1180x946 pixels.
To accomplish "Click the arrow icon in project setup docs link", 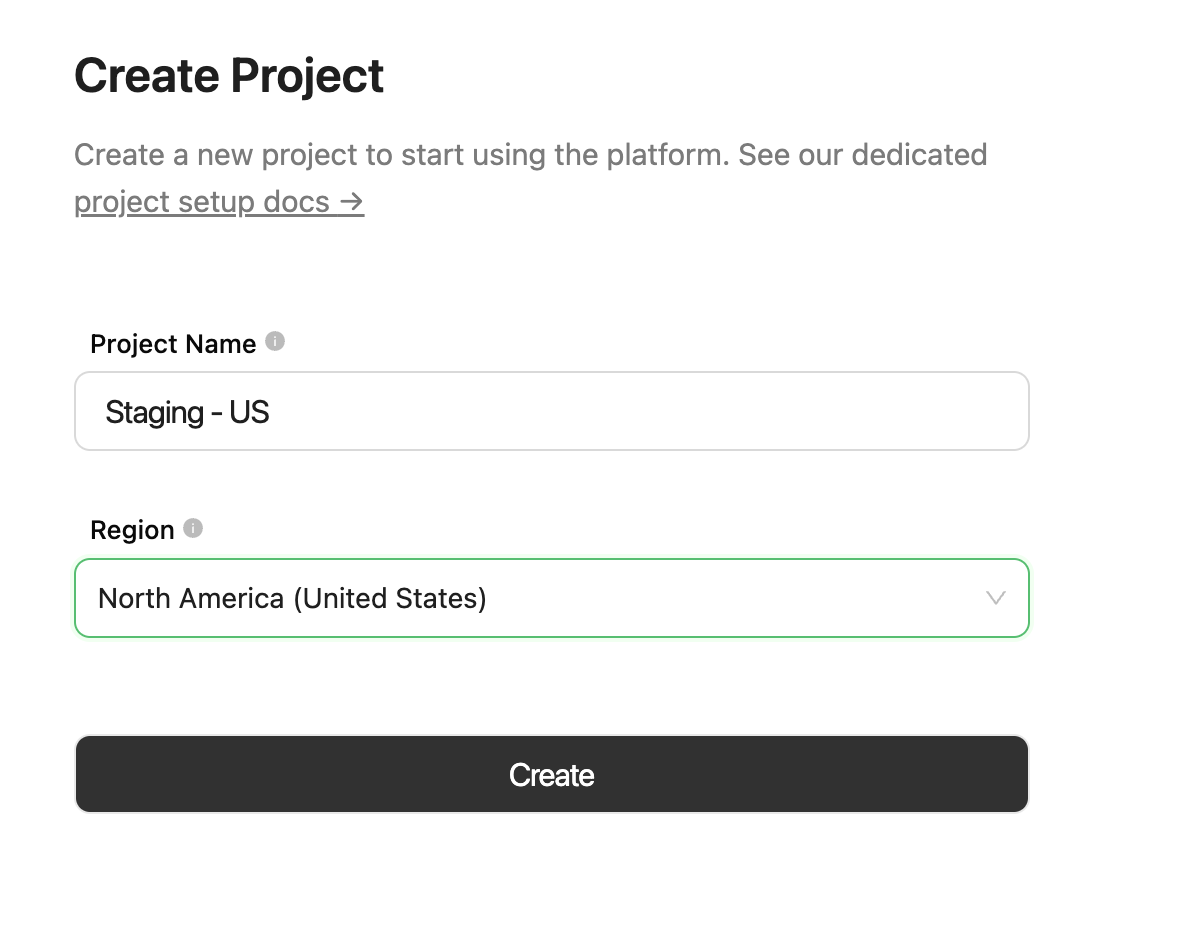I will point(350,202).
